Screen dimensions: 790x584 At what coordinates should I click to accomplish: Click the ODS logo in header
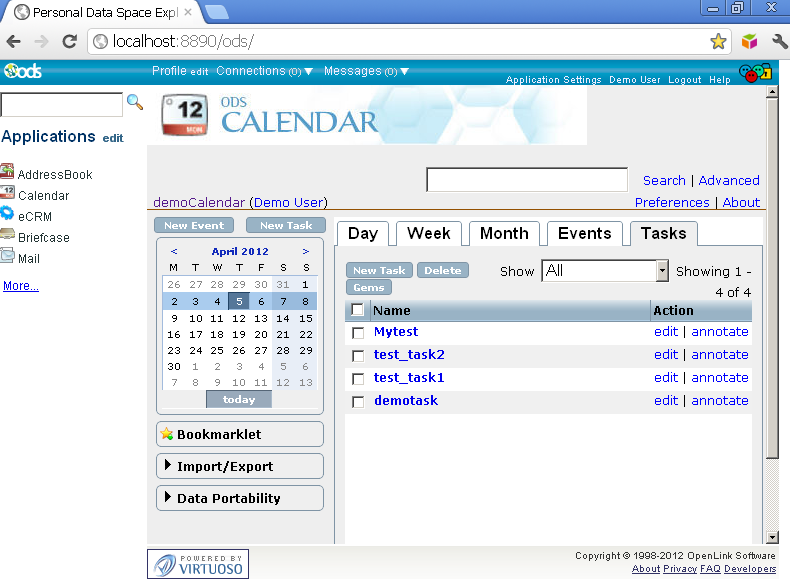point(23,71)
